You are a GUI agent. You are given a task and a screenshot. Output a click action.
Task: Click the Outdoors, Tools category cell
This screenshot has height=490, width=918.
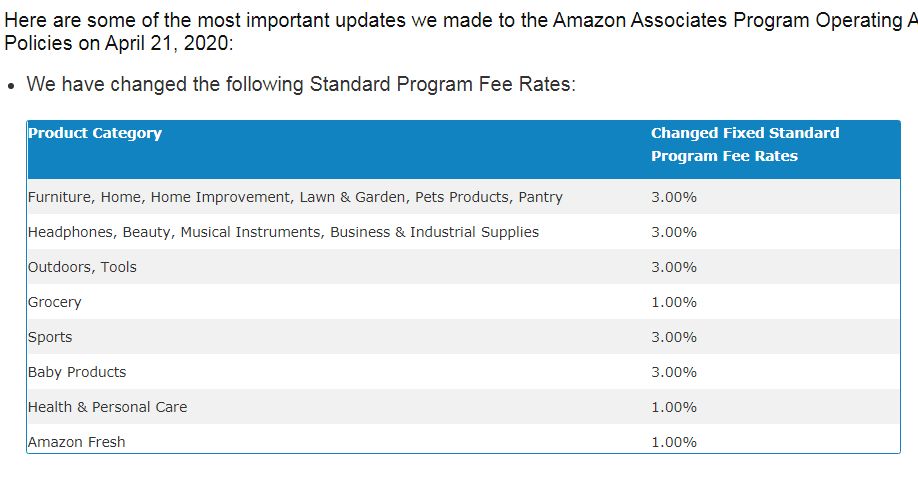[82, 267]
